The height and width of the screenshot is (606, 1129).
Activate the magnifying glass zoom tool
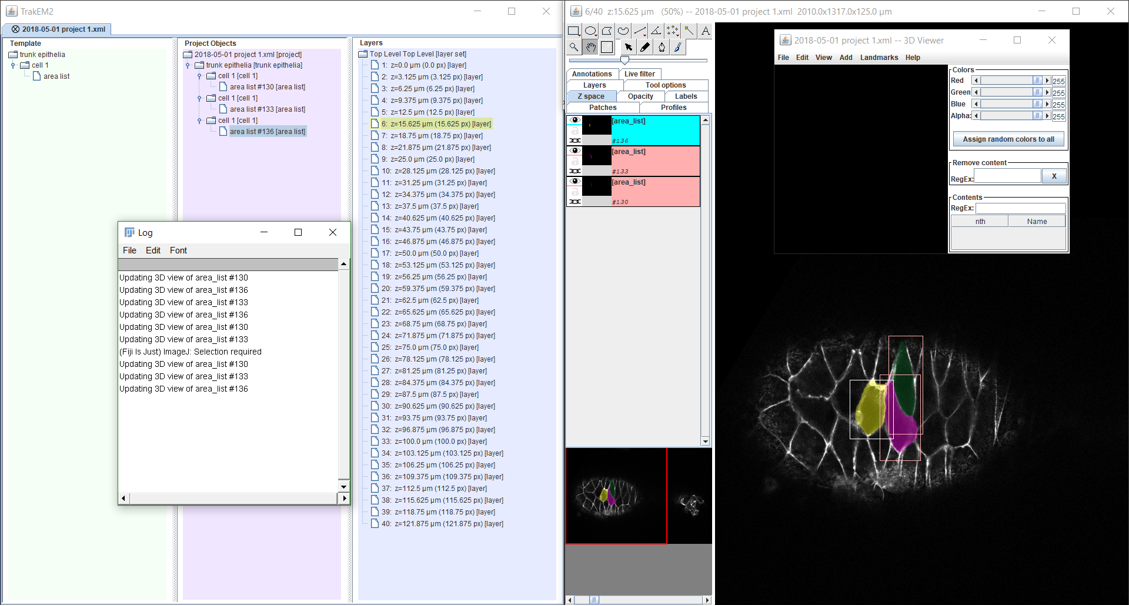(x=574, y=47)
